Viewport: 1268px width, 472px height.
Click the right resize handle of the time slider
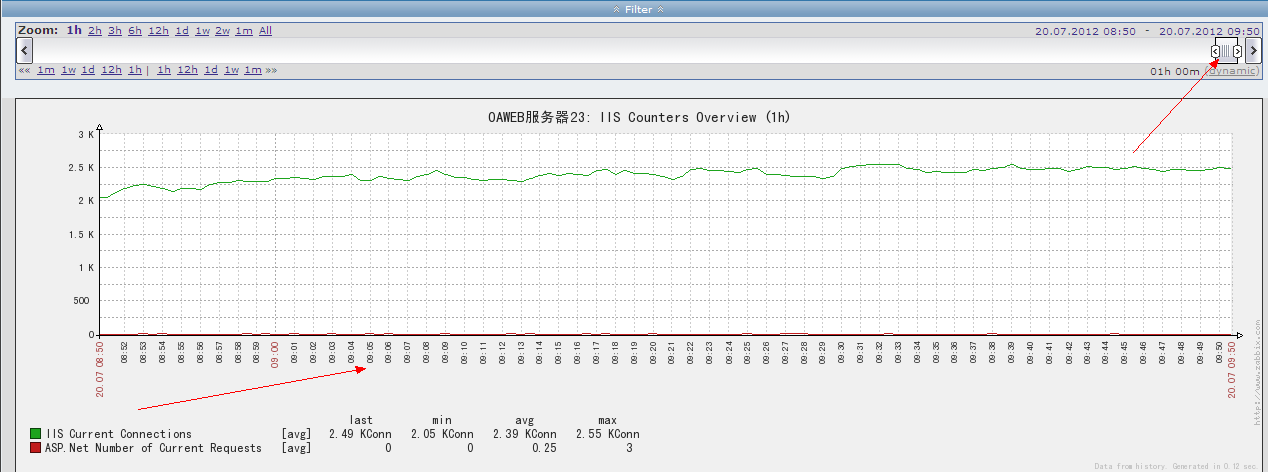pyautogui.click(x=1238, y=51)
